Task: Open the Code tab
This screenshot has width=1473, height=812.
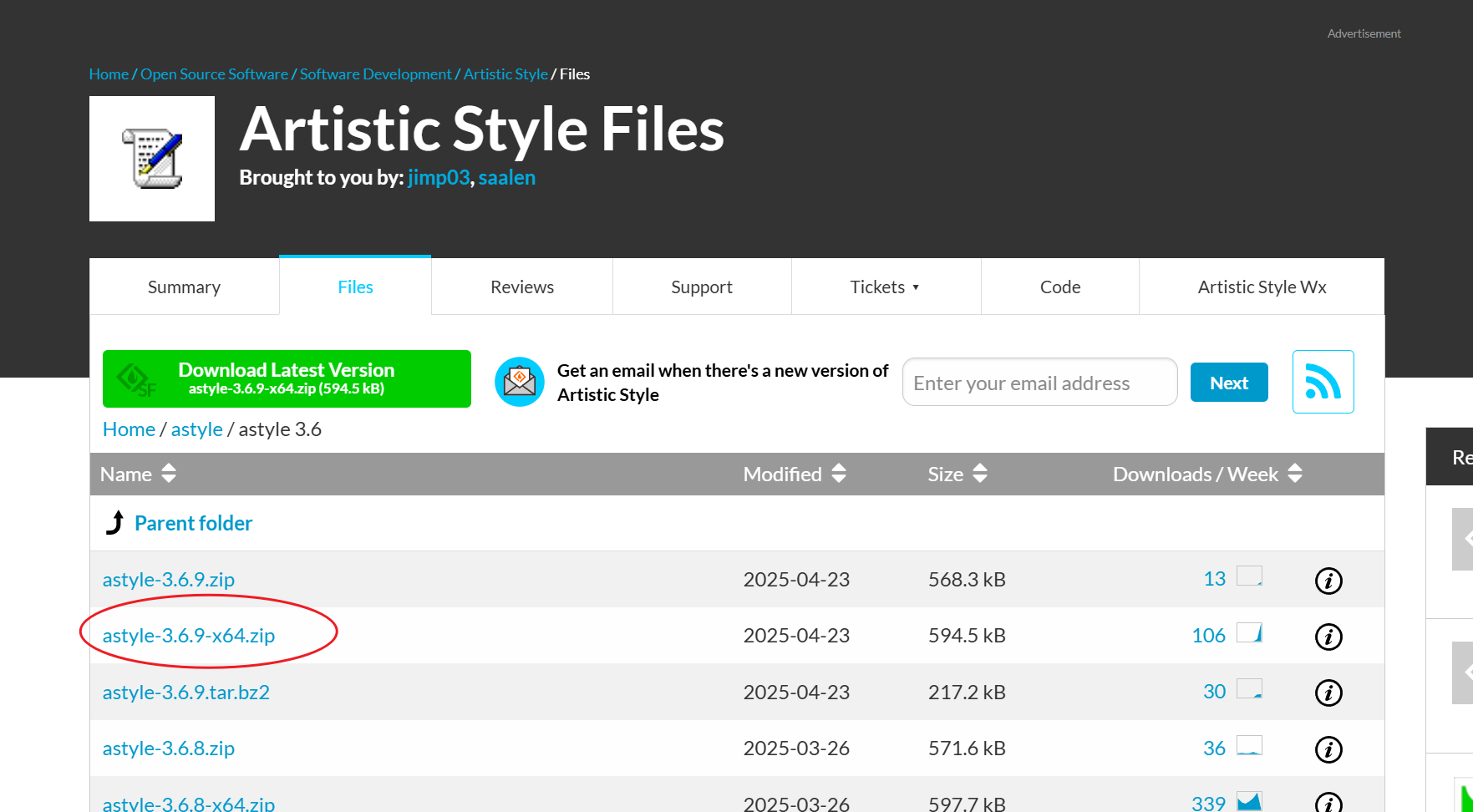Action: (x=1060, y=287)
